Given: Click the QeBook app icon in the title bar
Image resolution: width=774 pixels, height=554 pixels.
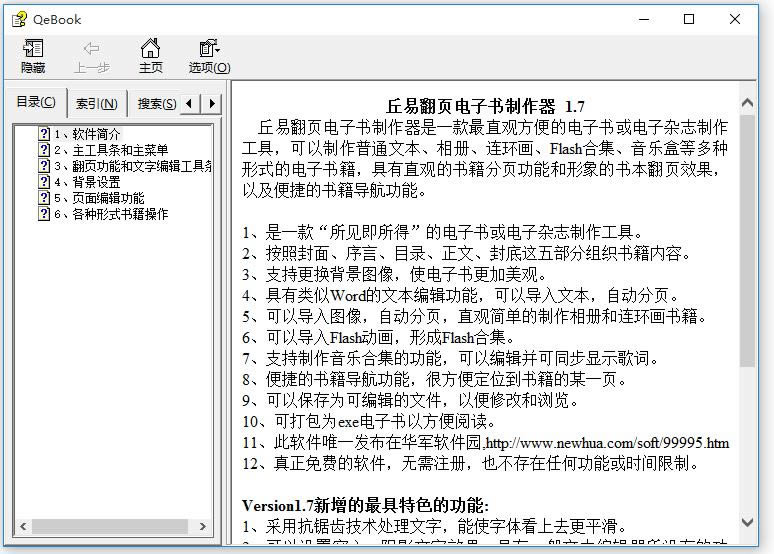Looking at the screenshot, I should pyautogui.click(x=19, y=20).
